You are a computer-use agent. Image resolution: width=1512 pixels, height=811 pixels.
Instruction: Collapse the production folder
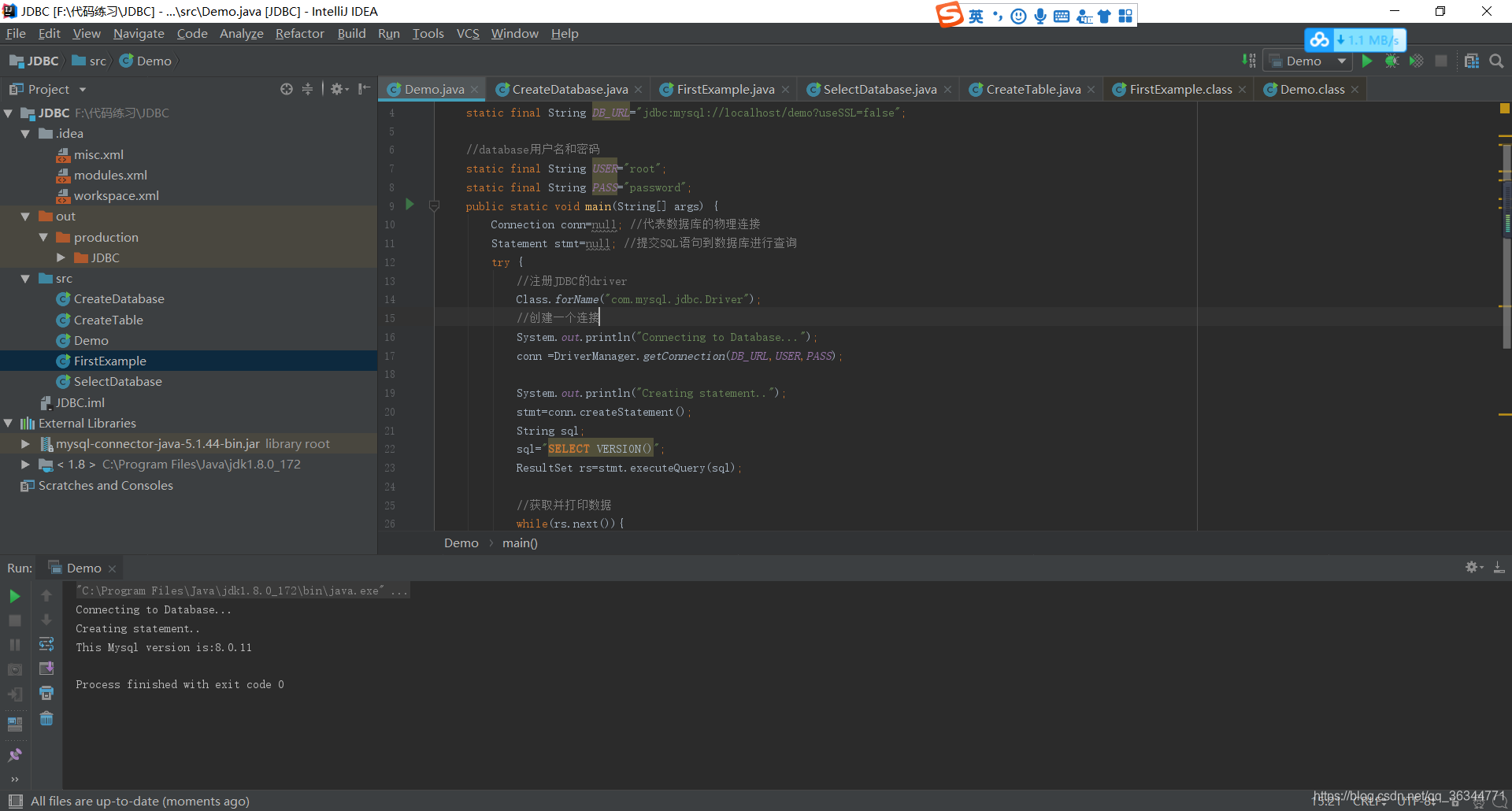tap(44, 237)
